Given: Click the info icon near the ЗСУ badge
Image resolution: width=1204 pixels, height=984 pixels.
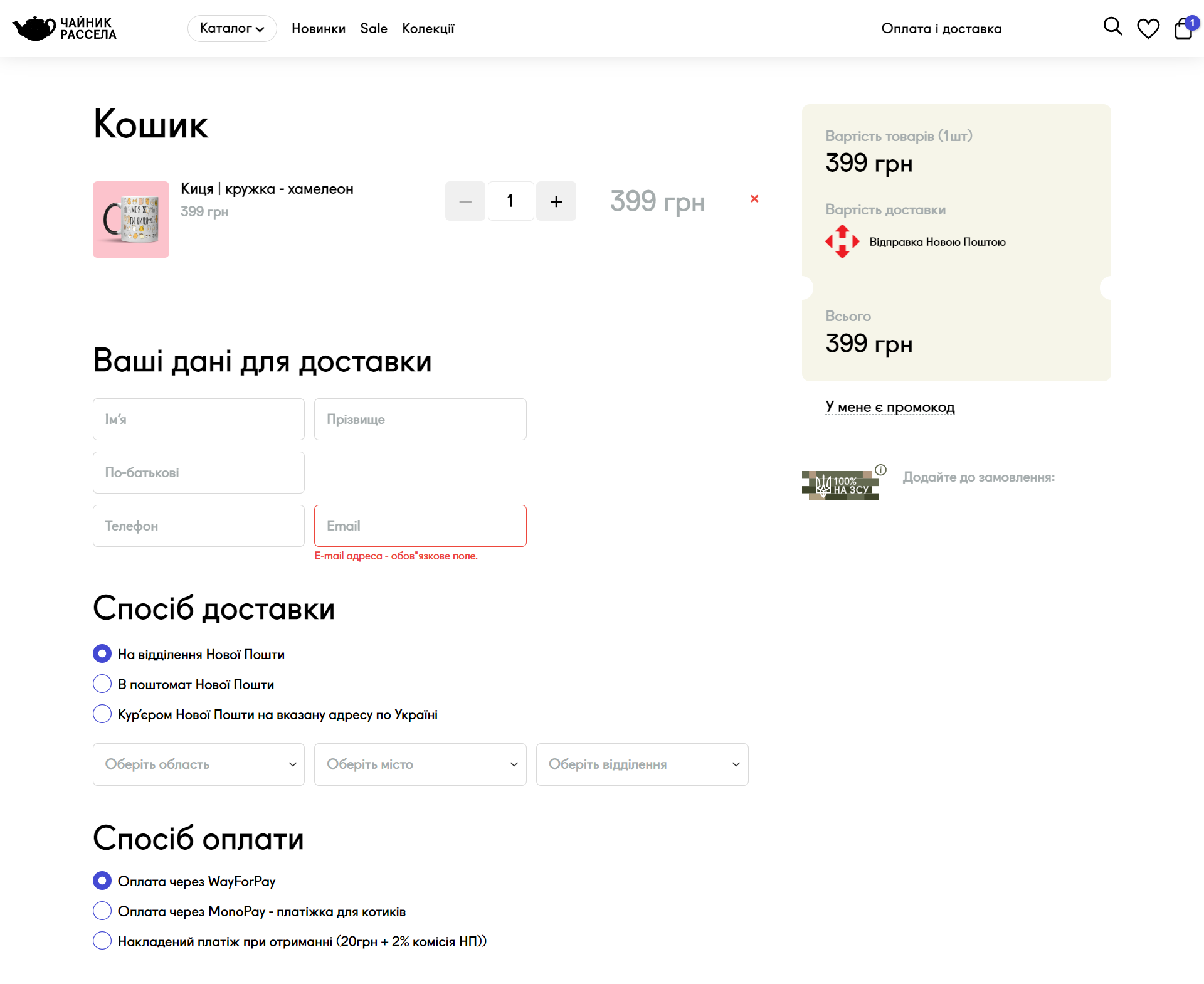Looking at the screenshot, I should 880,470.
